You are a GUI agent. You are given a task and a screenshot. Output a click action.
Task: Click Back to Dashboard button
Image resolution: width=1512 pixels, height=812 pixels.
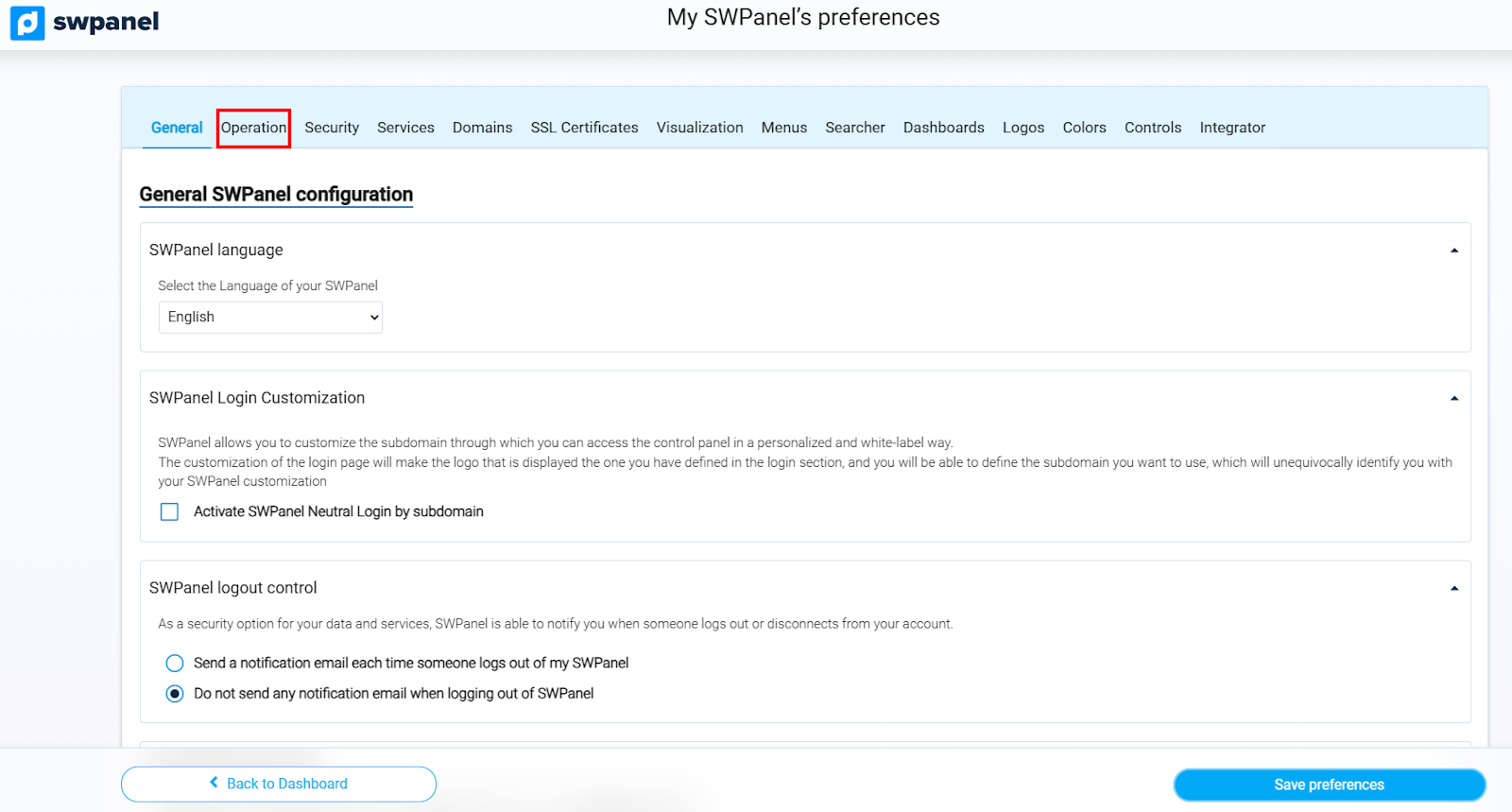coord(279,784)
